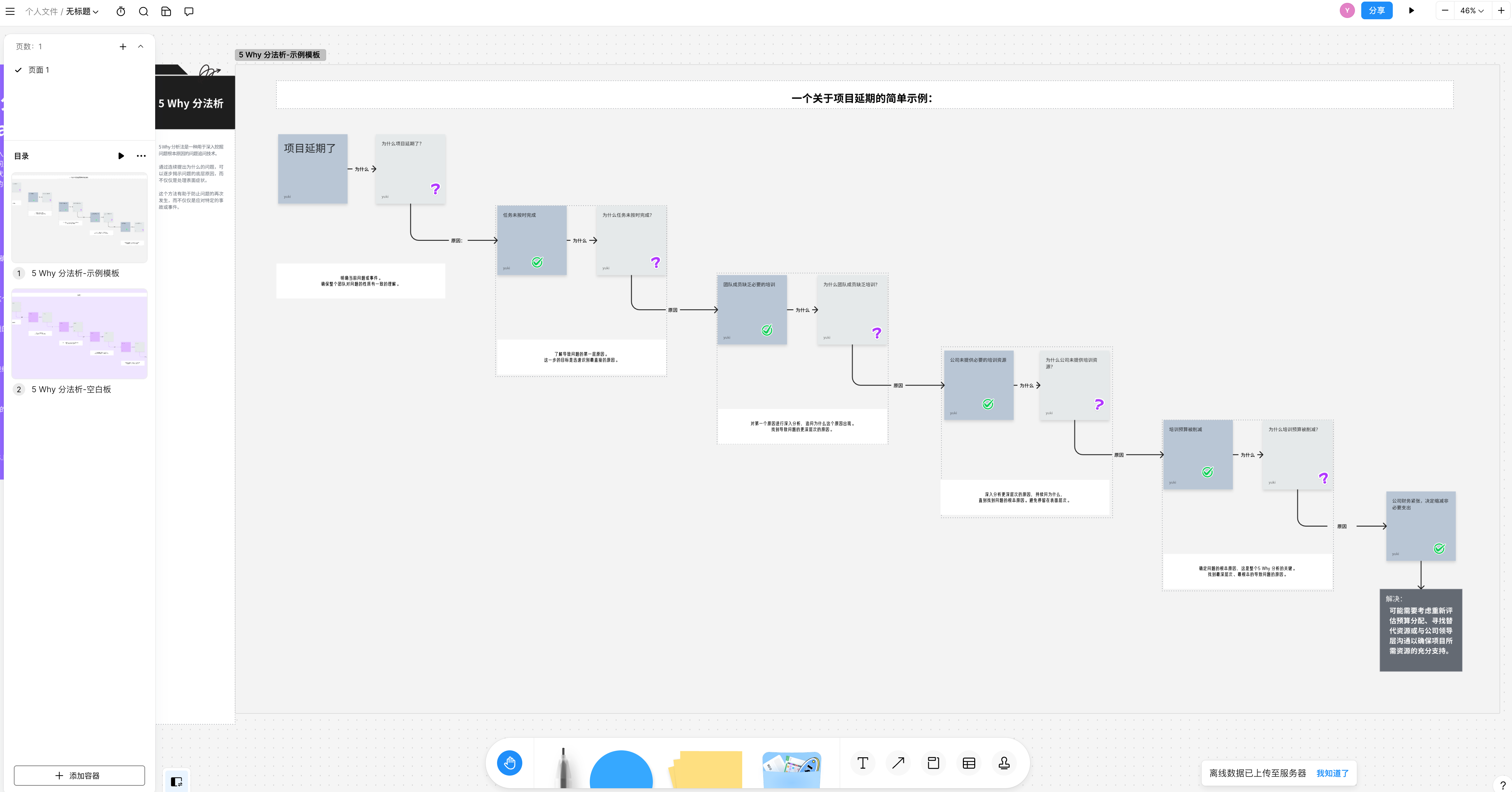Open the 46% zoom level dropdown
This screenshot has height=792, width=1512.
tap(1472, 10)
